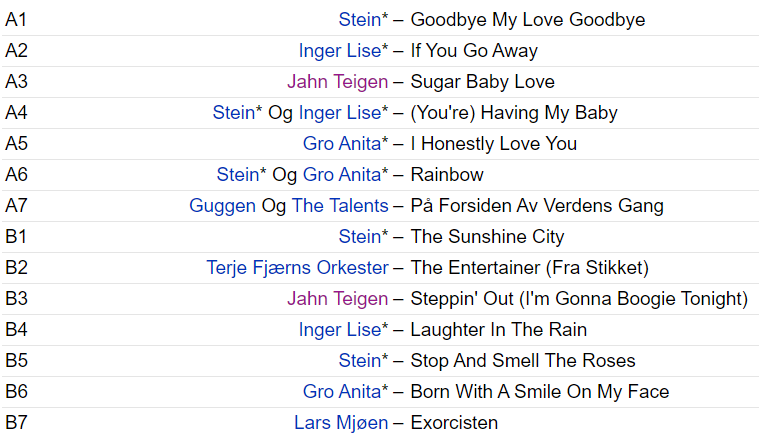Open Inger Lise link on track B4
Screen dimensions: 759x444
[340, 330]
